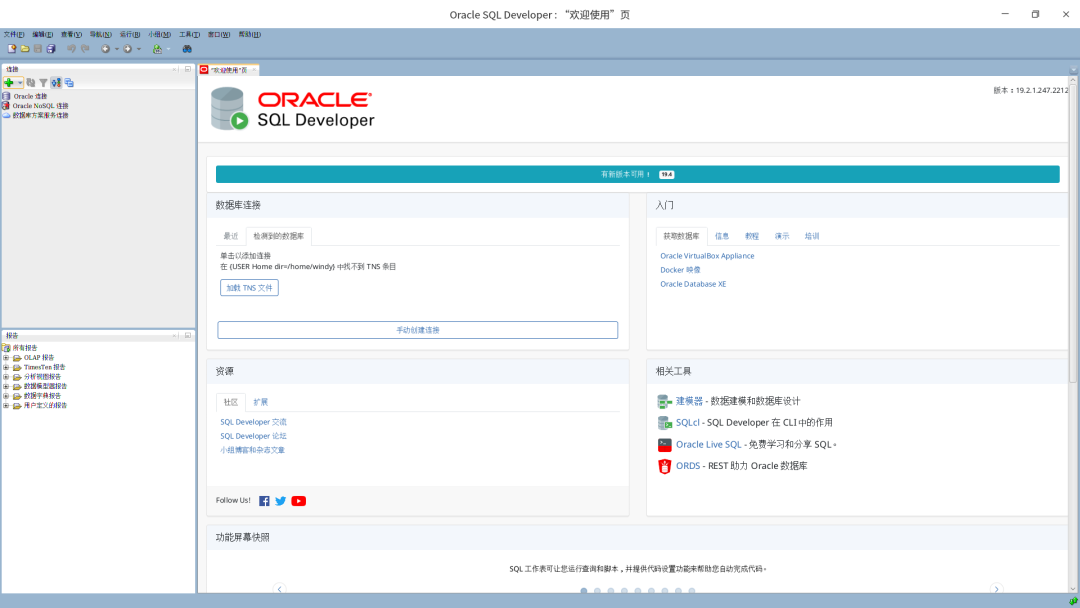Click the Facebook icon next to Follow Us
Viewport: 1080px width, 608px height.
tap(264, 501)
